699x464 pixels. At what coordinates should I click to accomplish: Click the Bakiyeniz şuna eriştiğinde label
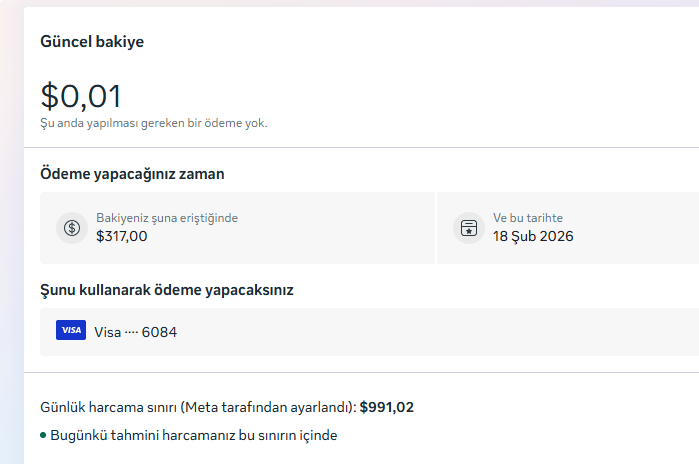[167, 218]
